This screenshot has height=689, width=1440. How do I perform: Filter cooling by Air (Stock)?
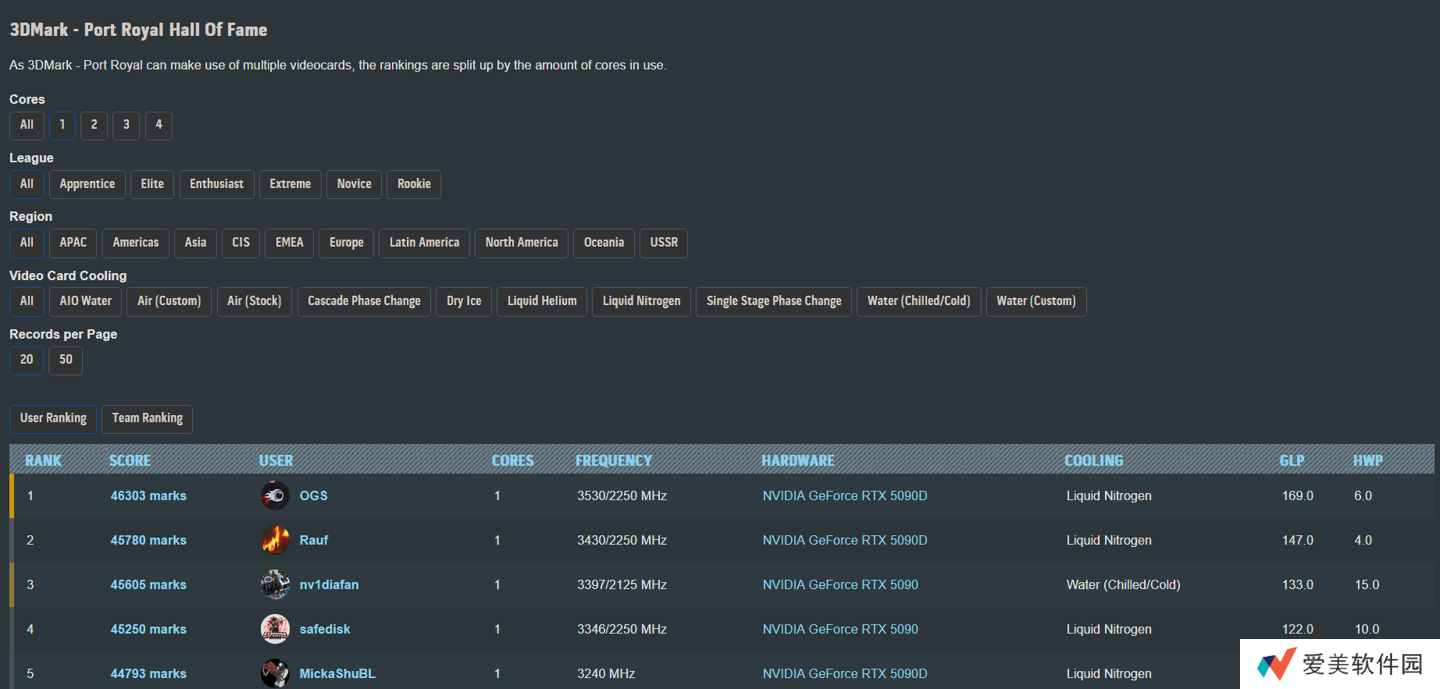click(254, 301)
